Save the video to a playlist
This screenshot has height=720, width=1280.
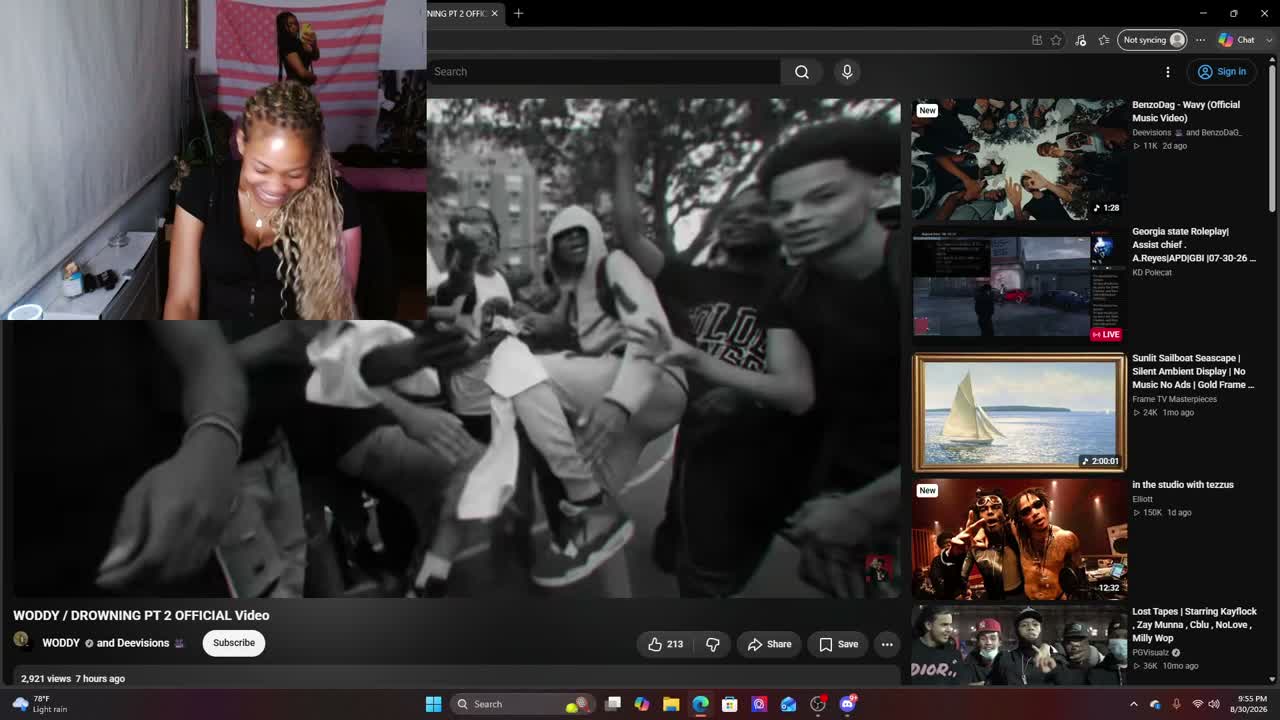pos(838,644)
